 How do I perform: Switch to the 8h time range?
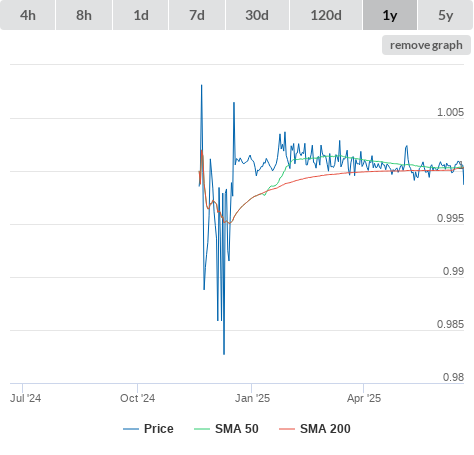[84, 15]
